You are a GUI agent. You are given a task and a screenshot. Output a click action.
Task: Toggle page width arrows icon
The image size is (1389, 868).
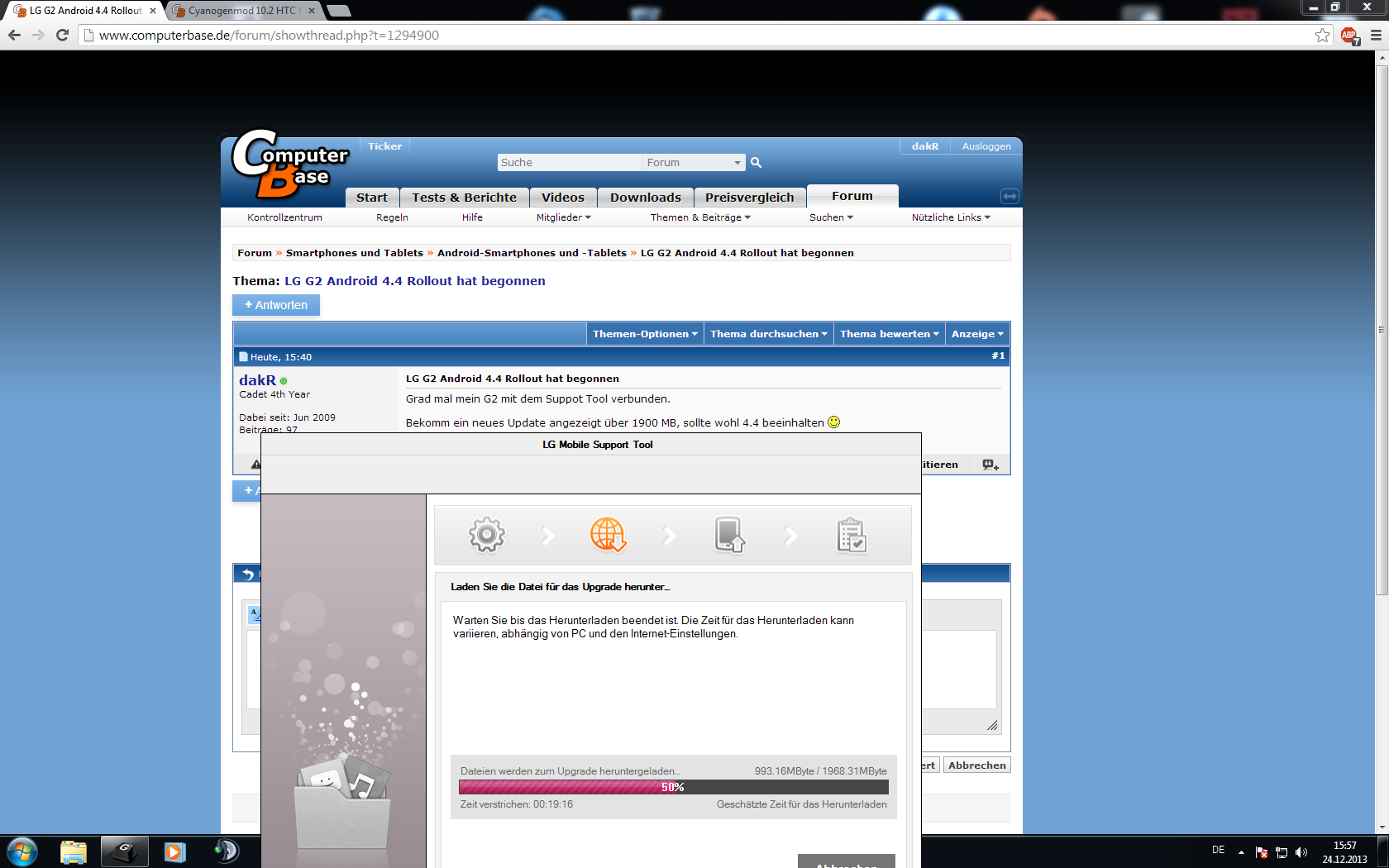[1010, 196]
